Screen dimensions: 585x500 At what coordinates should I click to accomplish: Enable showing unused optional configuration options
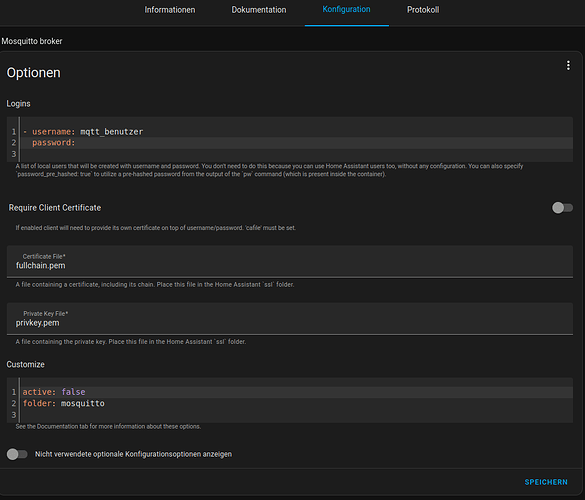click(17, 454)
